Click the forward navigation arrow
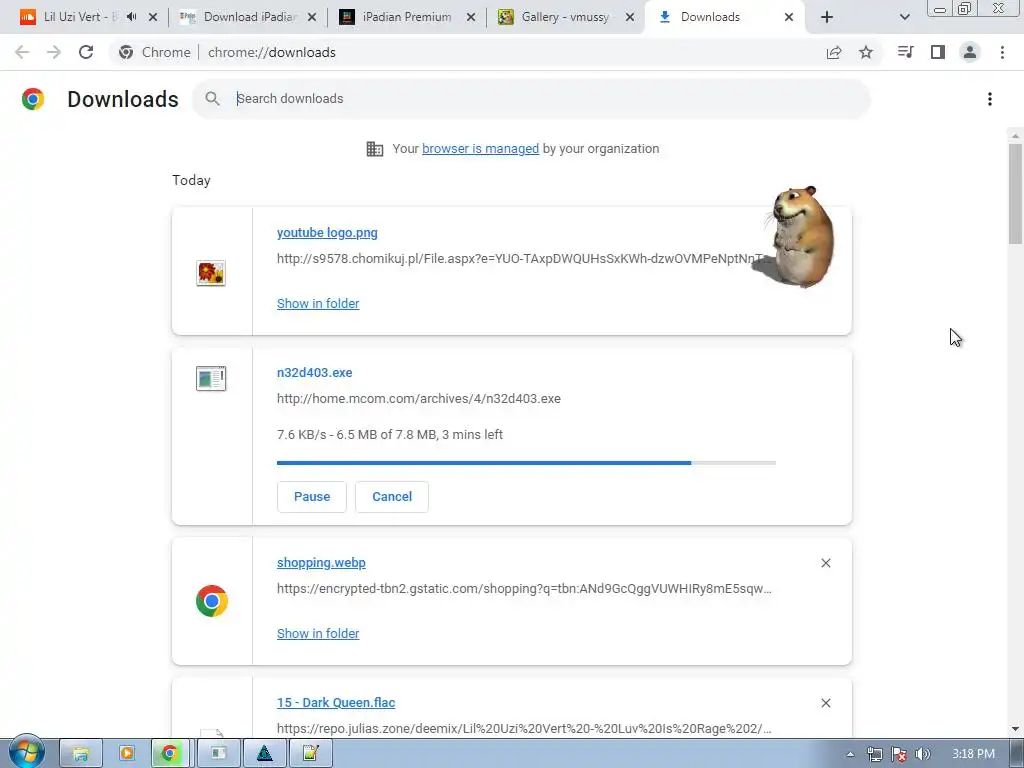 (x=54, y=52)
